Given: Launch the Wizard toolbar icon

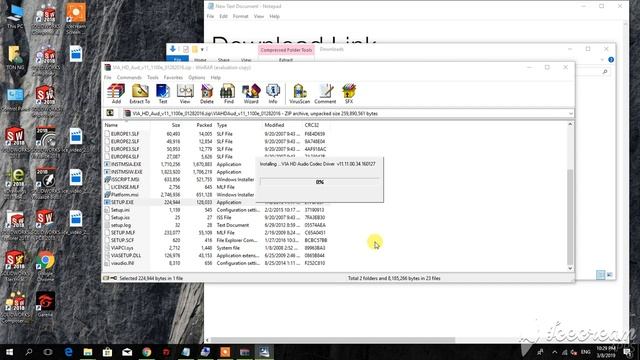Looking at the screenshot, I should point(251,93).
